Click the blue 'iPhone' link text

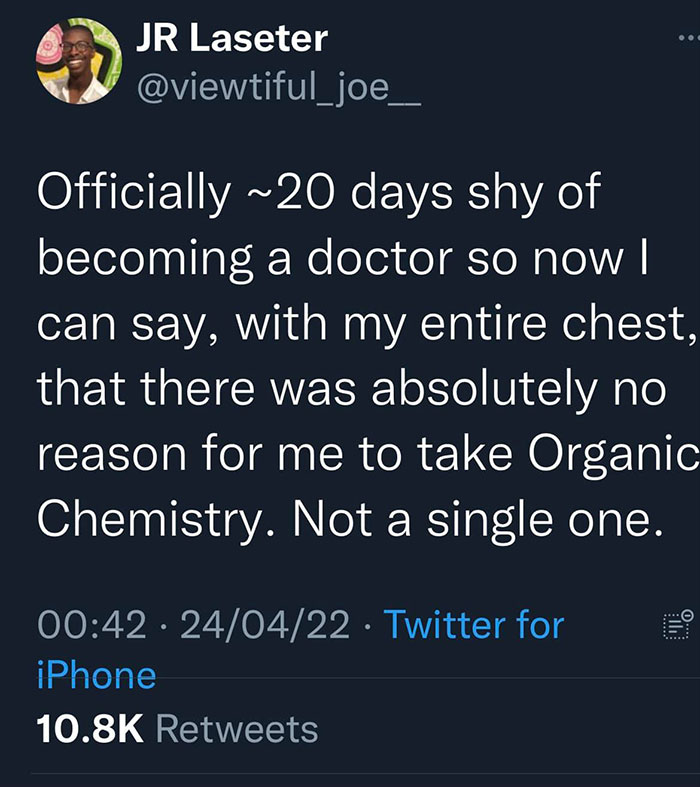pyautogui.click(x=96, y=675)
